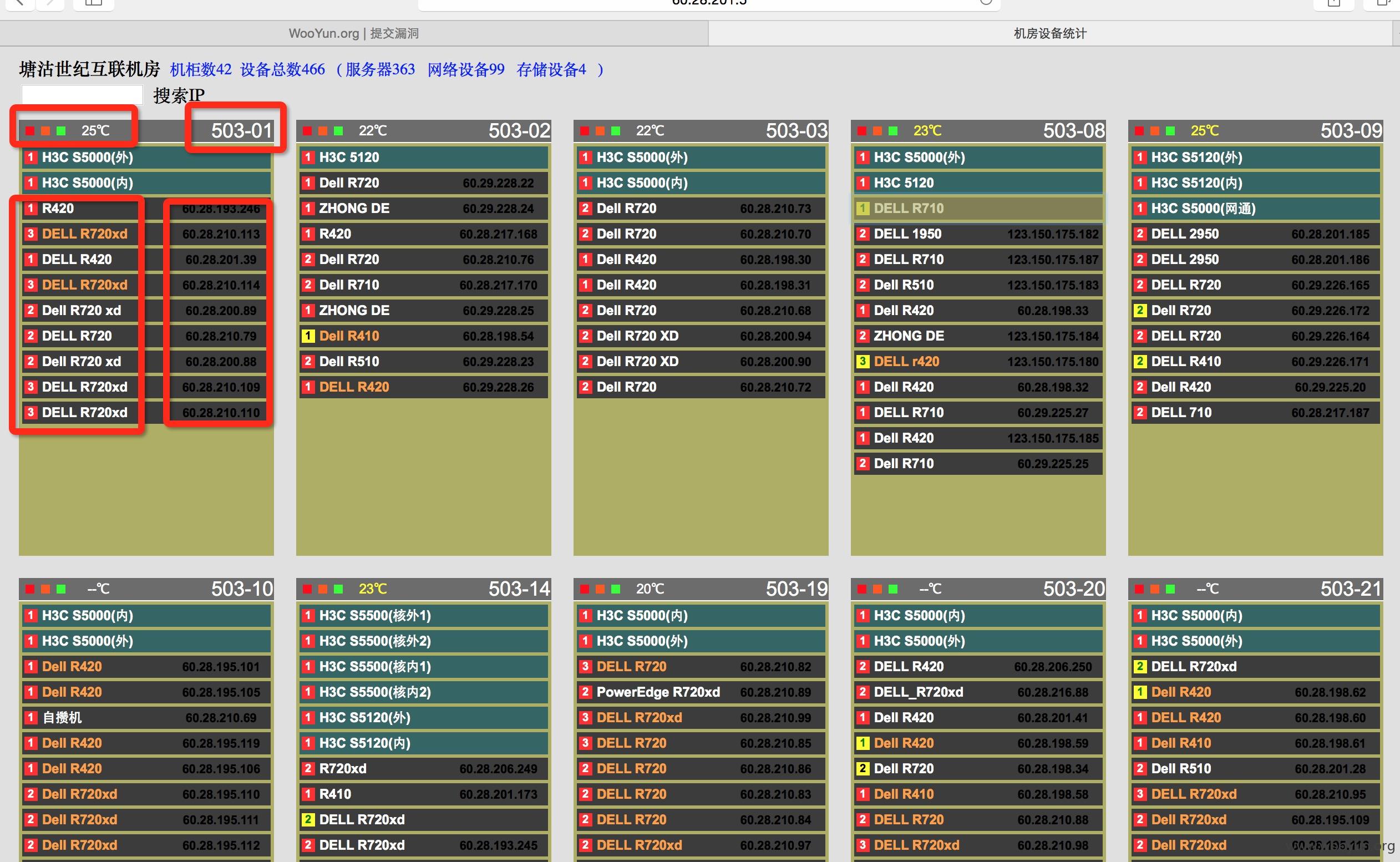
Task: Click H3C S5500(核内2) in rack 503-14
Action: point(424,692)
